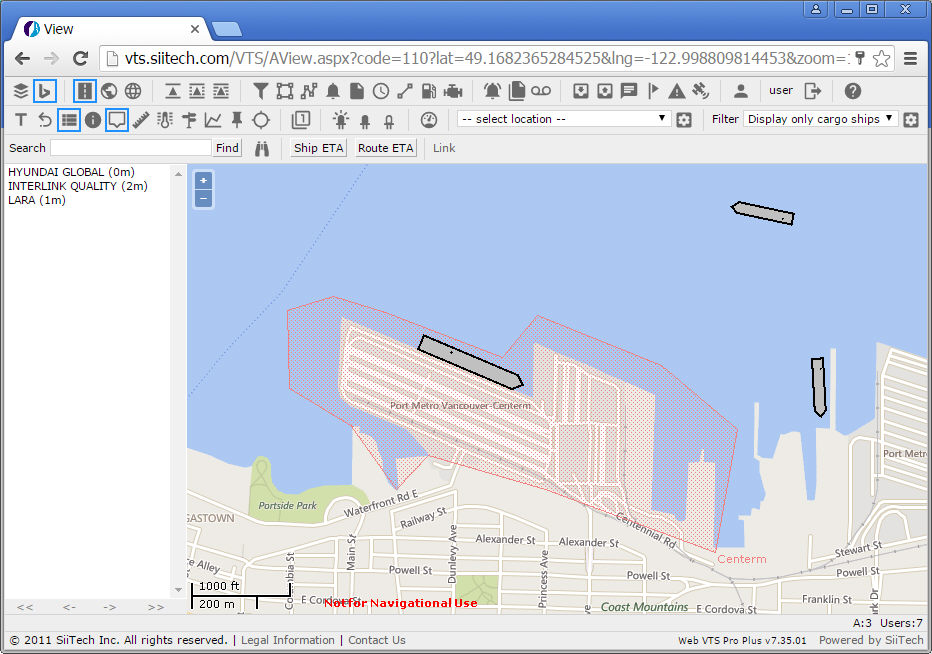Zoom in the map with plus button
The width and height of the screenshot is (932, 654).
(x=203, y=181)
